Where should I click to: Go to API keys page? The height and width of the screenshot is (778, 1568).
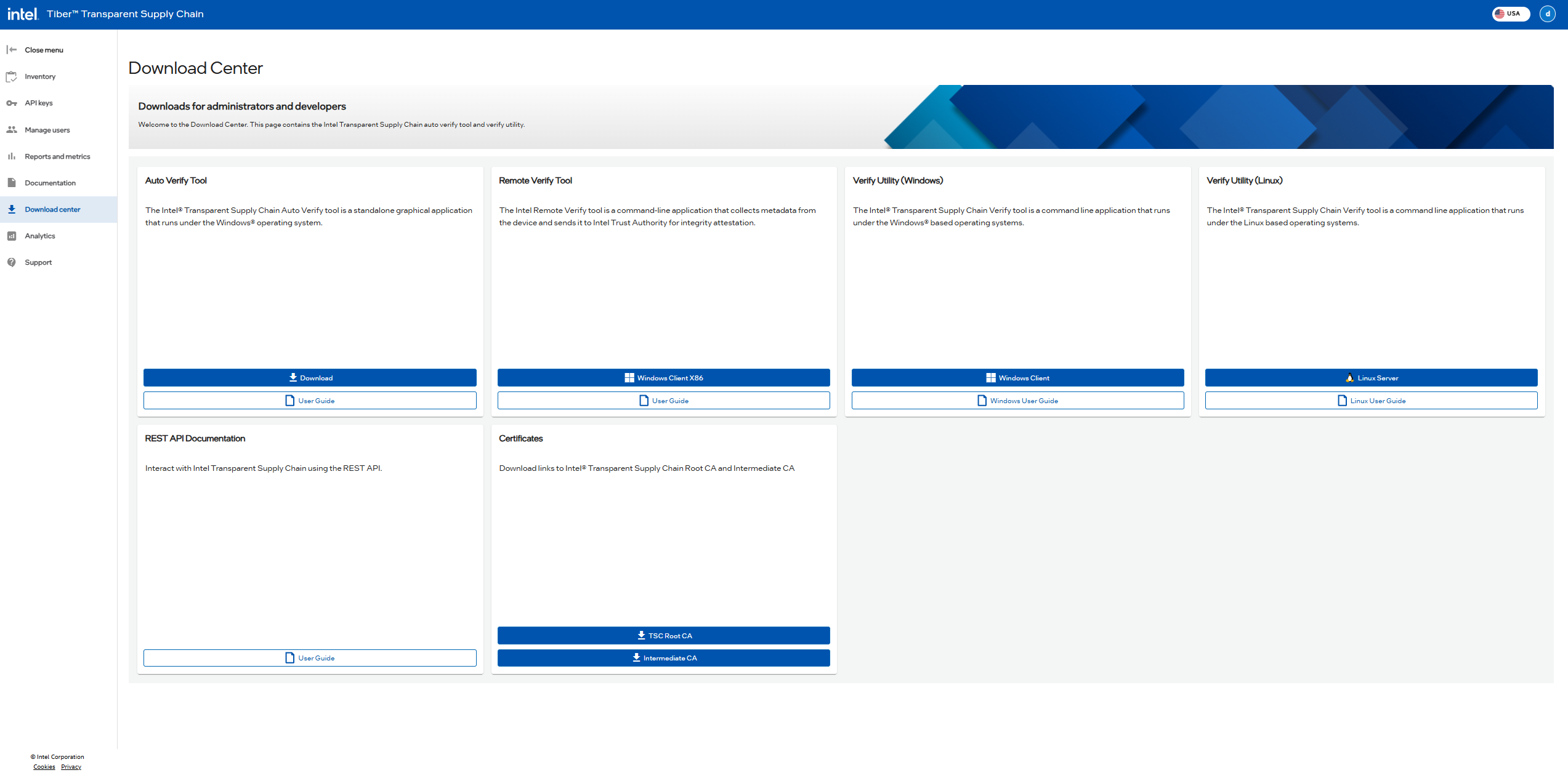[59, 103]
